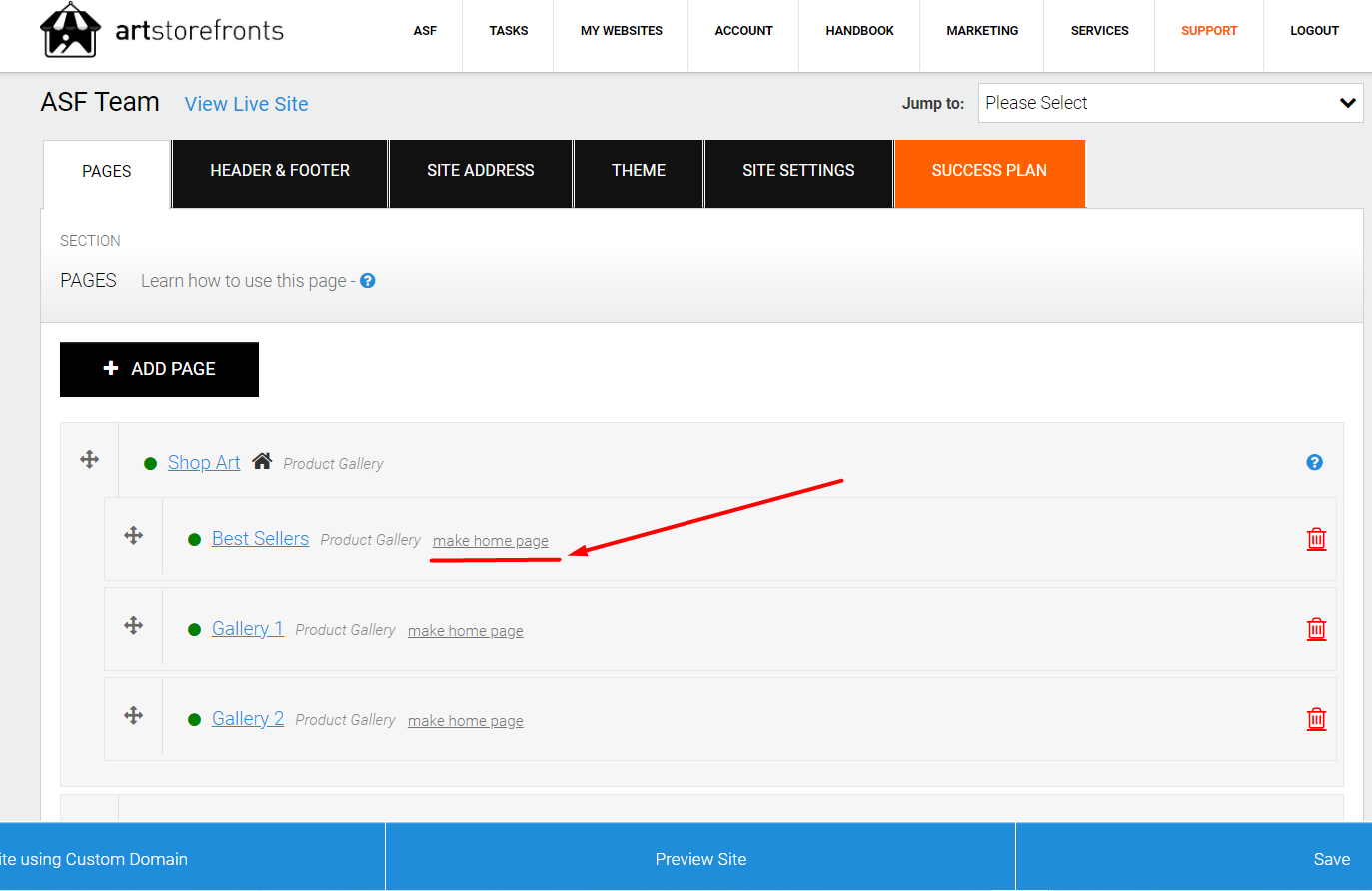The image size is (1372, 891).
Task: Make Gallery 2 the home page
Action: pyautogui.click(x=466, y=721)
